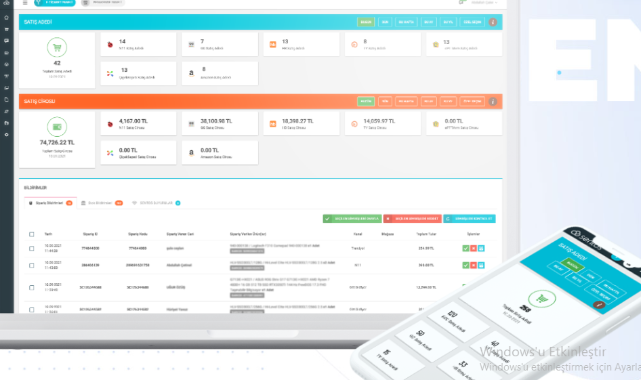This screenshot has width=641, height=380.
Task: Click the Toplam Tutar column header
Action: pyautogui.click(x=426, y=234)
